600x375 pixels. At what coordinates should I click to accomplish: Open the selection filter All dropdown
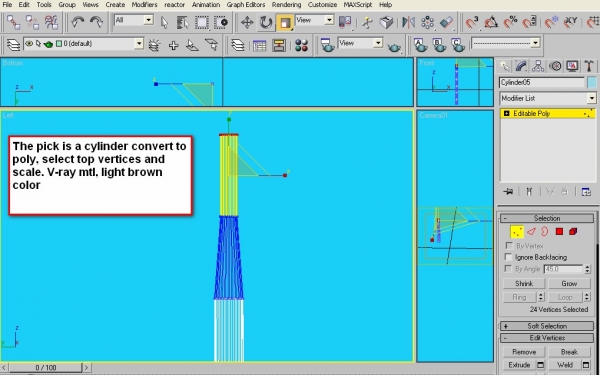149,20
